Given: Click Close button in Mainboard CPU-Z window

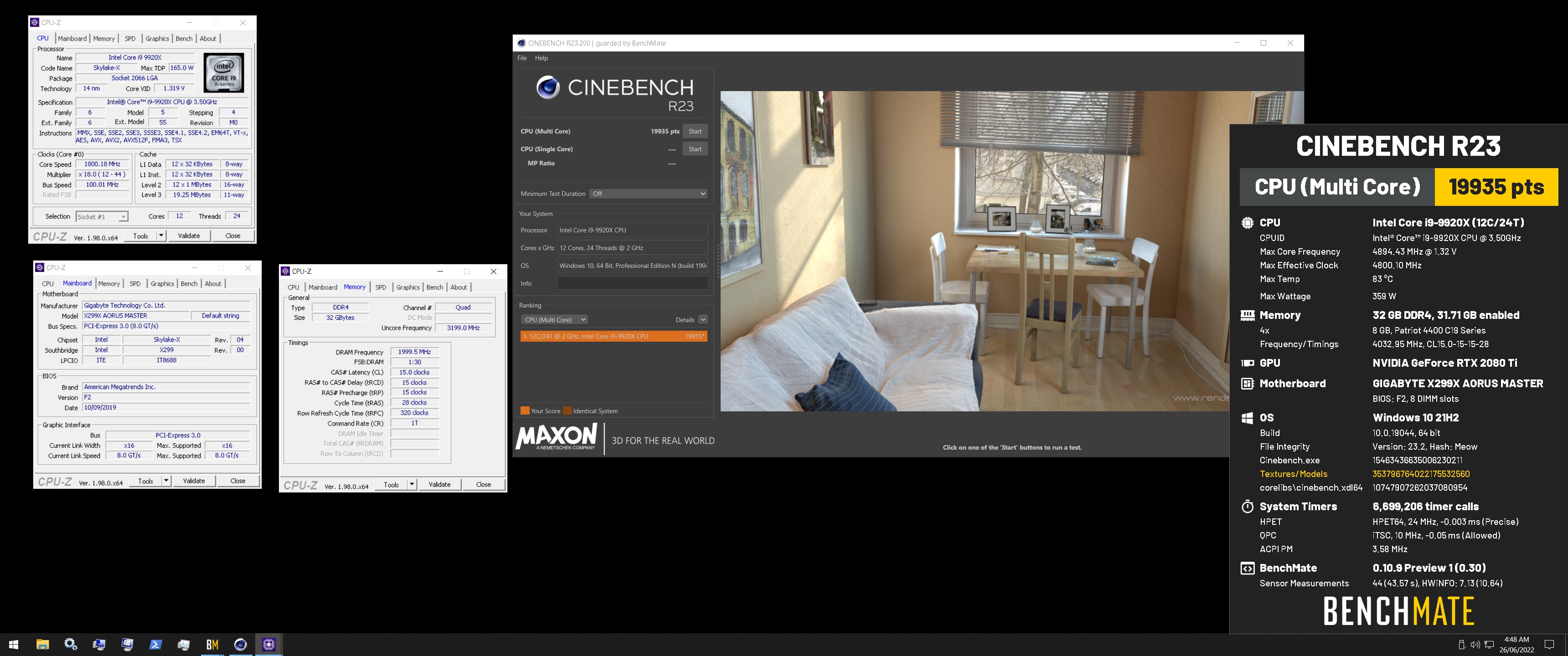Looking at the screenshot, I should 237,482.
